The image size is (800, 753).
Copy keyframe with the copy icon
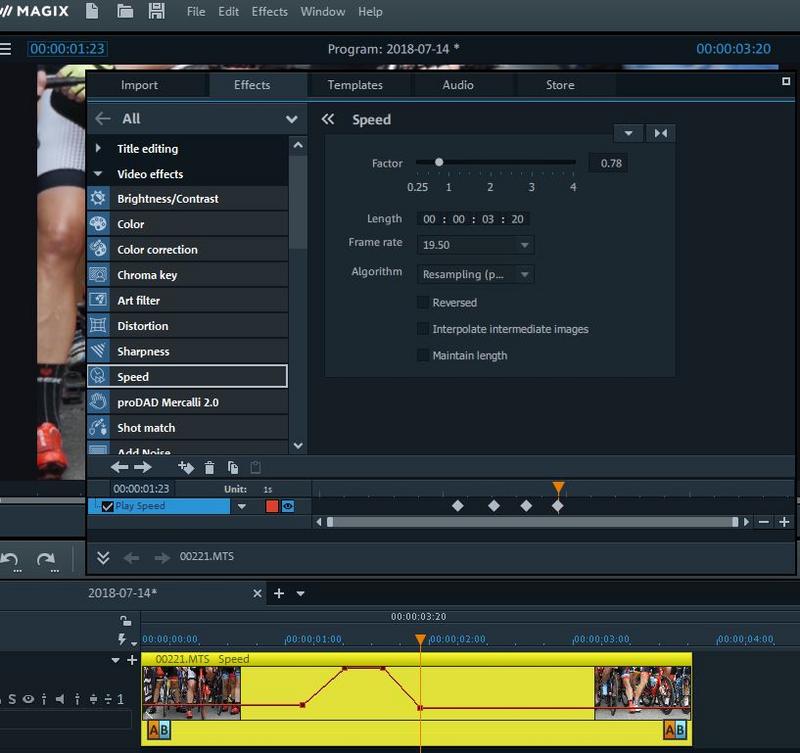click(x=233, y=467)
